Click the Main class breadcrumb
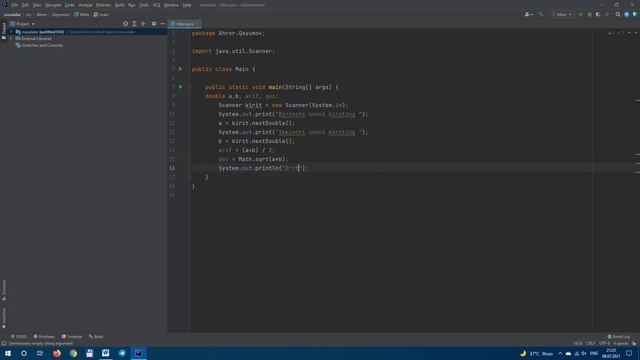The width and height of the screenshot is (640, 360). click(x=82, y=14)
